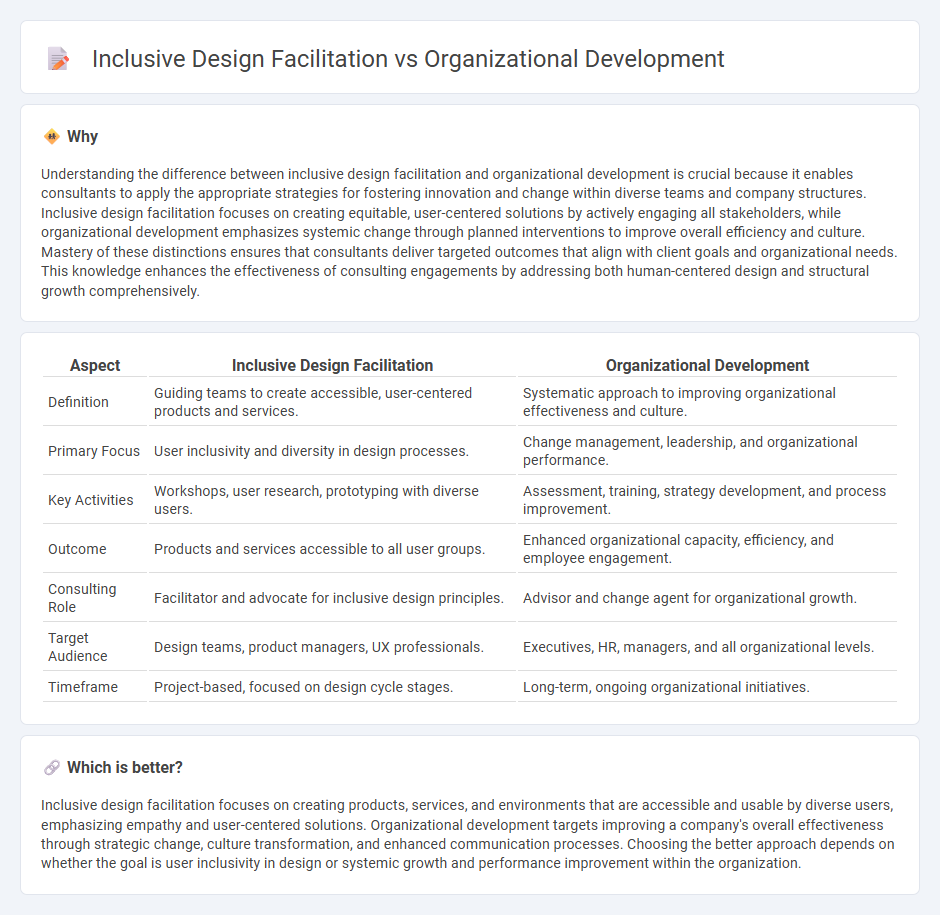Select the Target Audience row label
Image resolution: width=940 pixels, height=915 pixels.
coord(77,647)
